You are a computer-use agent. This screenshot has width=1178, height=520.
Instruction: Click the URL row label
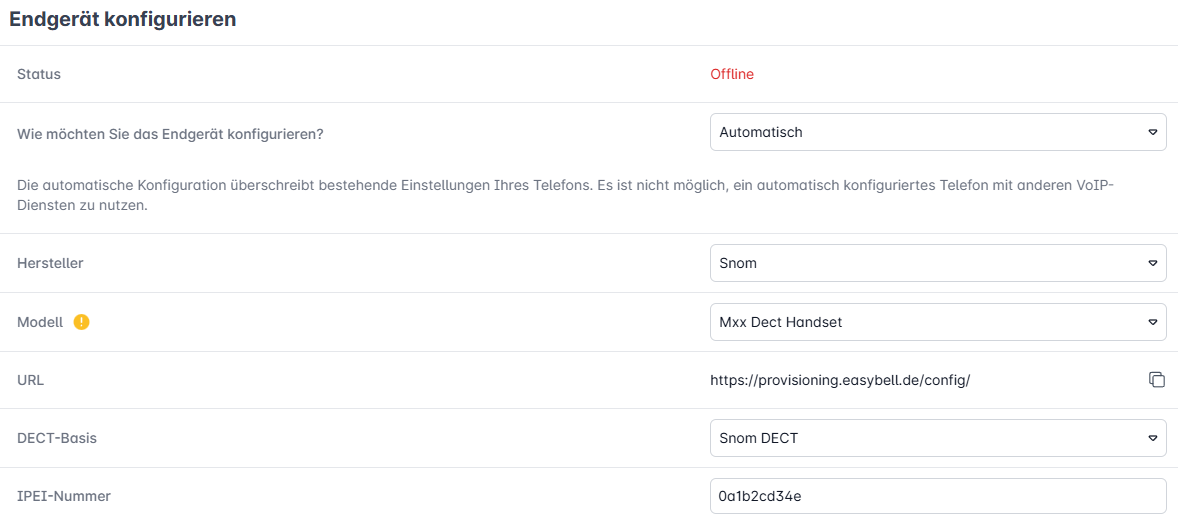coord(31,380)
